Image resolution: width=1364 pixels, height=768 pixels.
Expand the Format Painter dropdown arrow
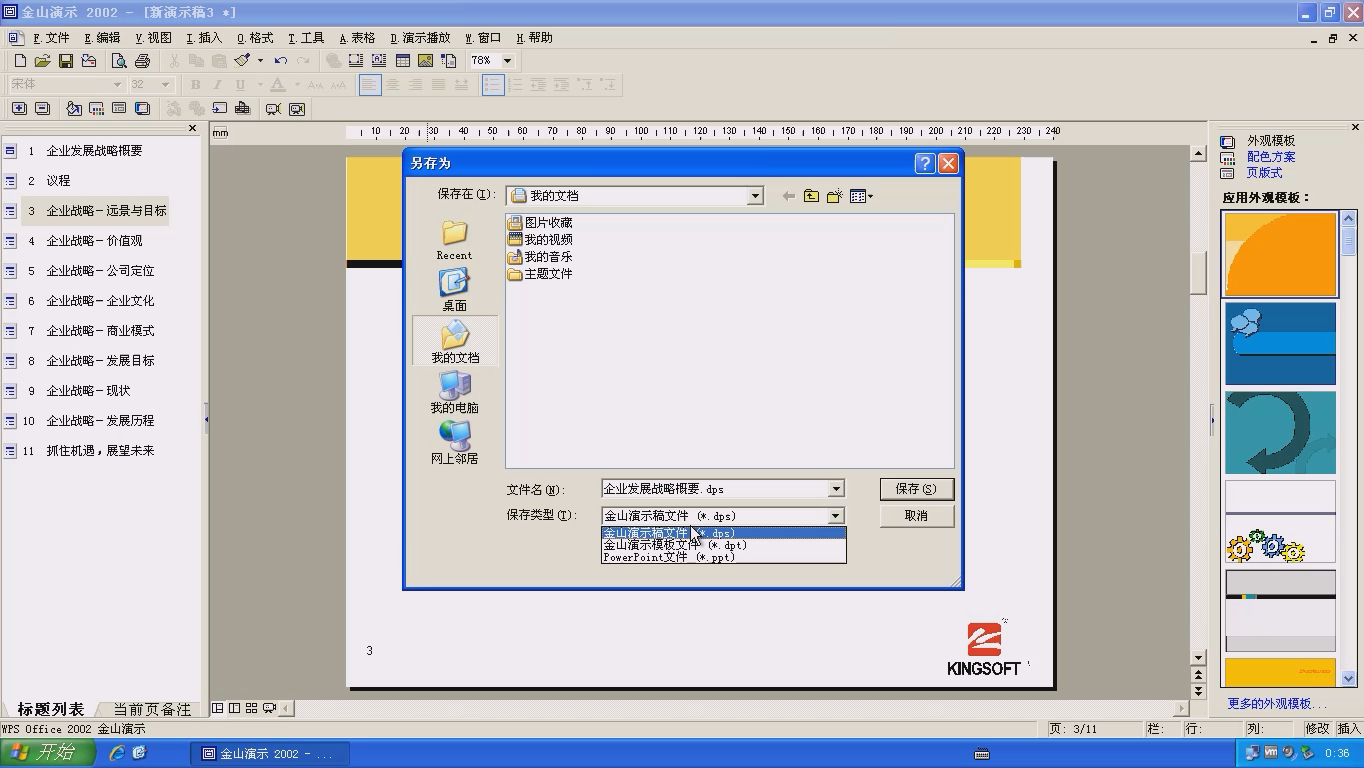click(260, 61)
